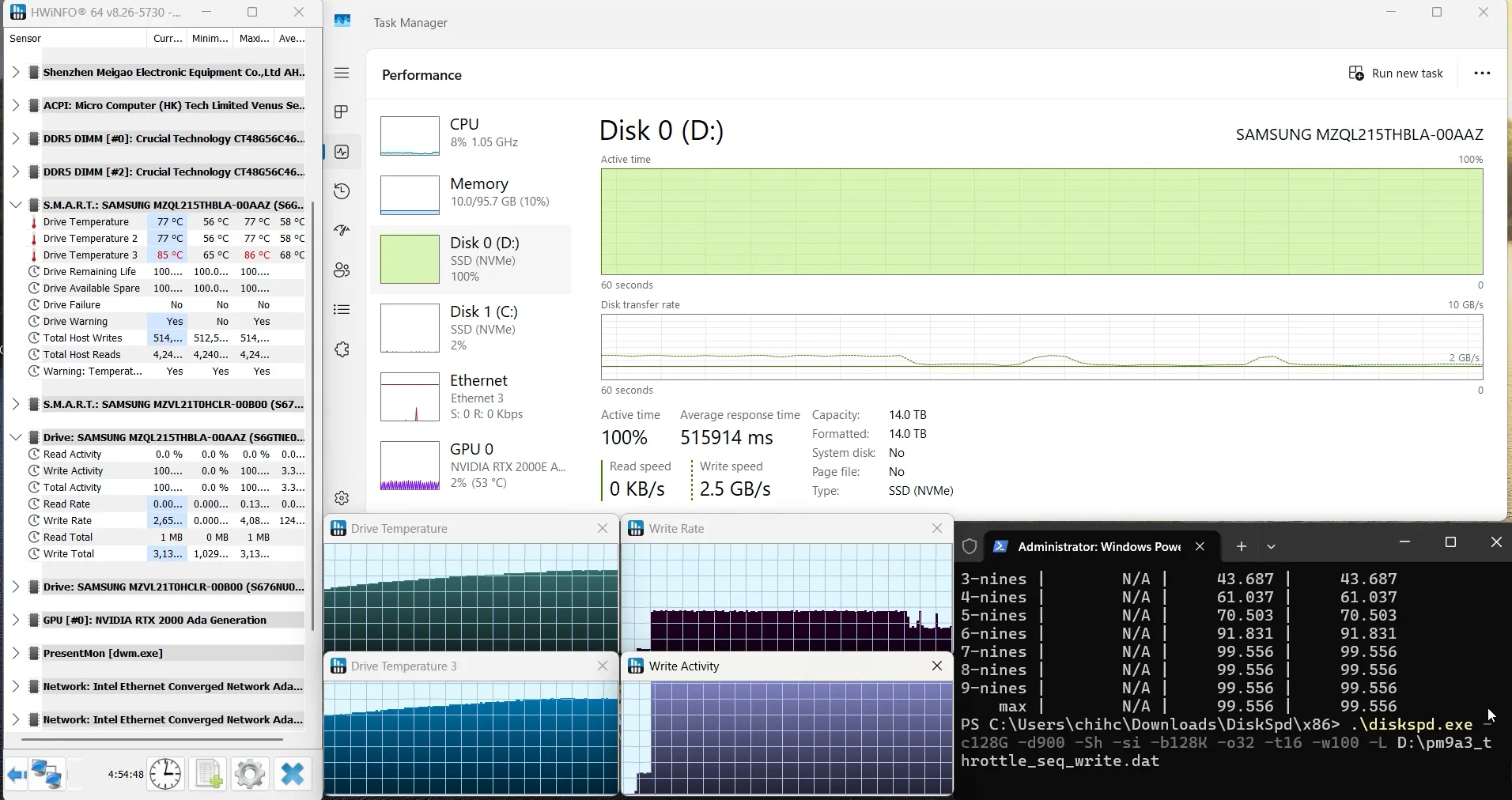Open the terminal profile dropdown arrow
This screenshot has width=1512, height=800.
click(1271, 546)
